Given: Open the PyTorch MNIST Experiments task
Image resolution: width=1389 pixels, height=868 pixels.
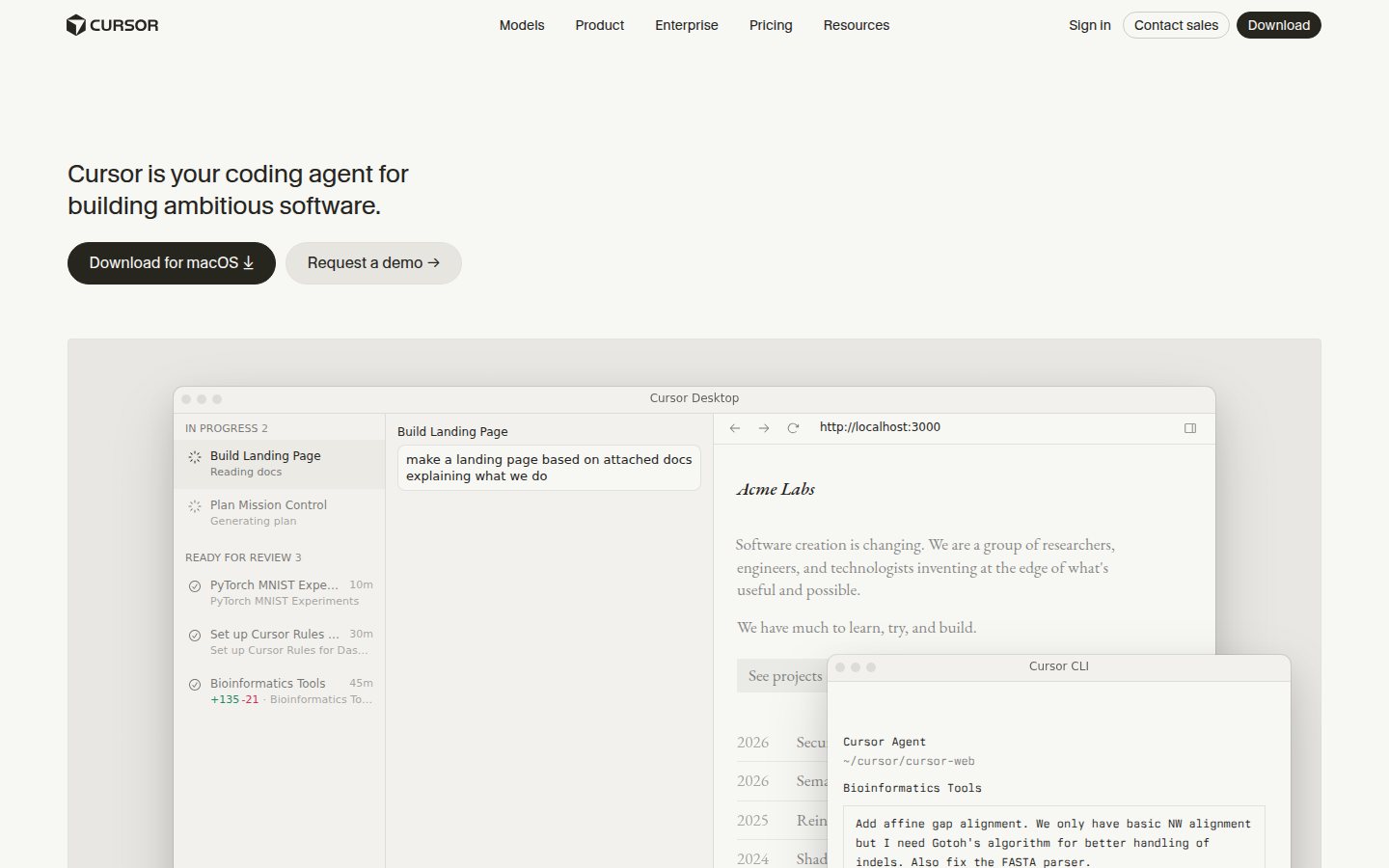Looking at the screenshot, I should [280, 593].
